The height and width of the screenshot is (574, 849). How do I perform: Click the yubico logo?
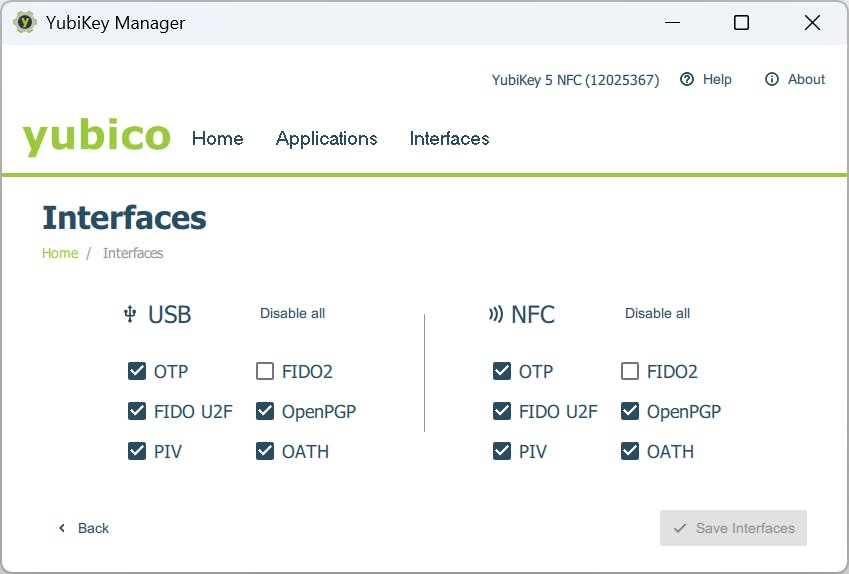coord(96,137)
